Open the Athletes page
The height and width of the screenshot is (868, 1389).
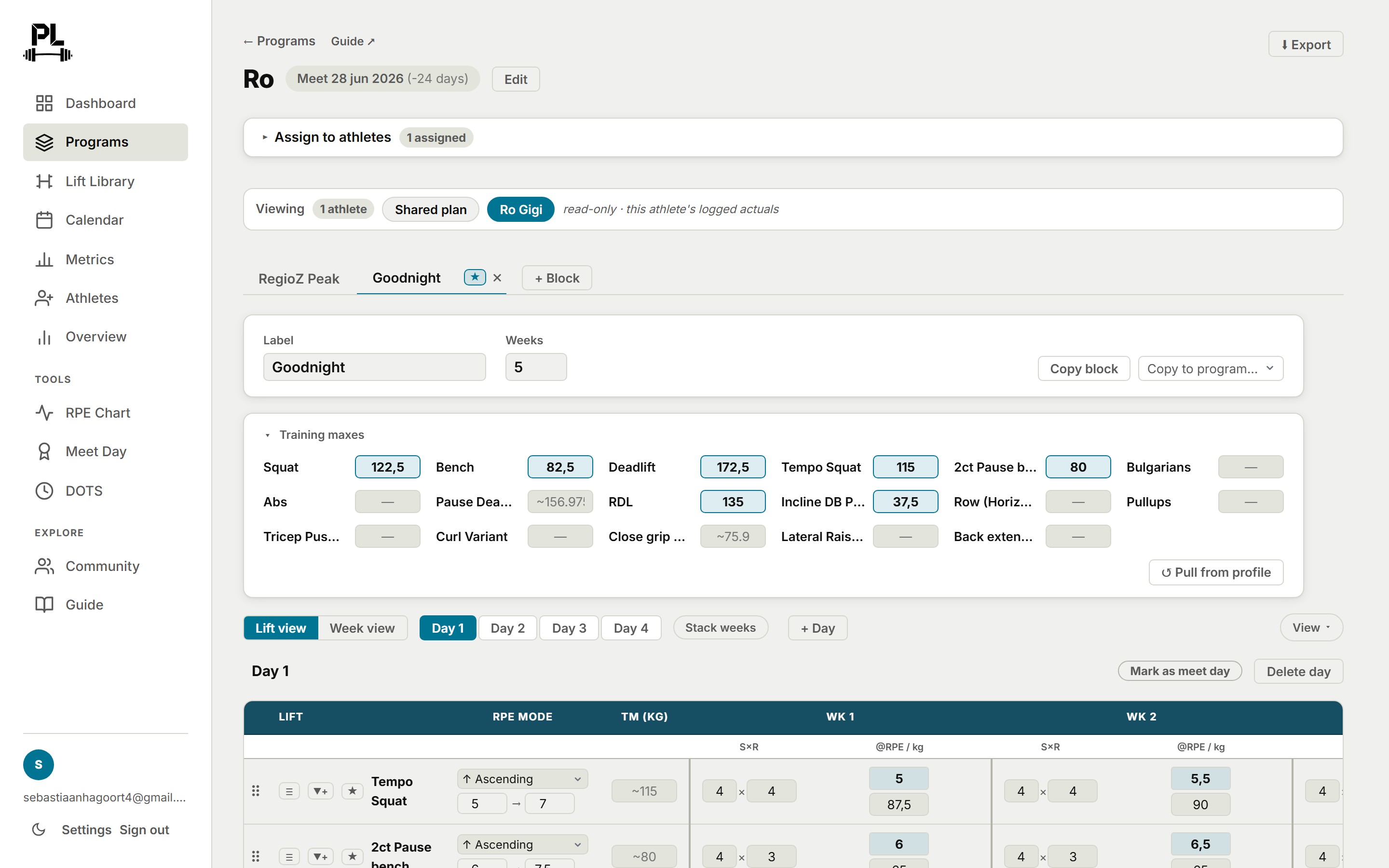(x=105, y=298)
